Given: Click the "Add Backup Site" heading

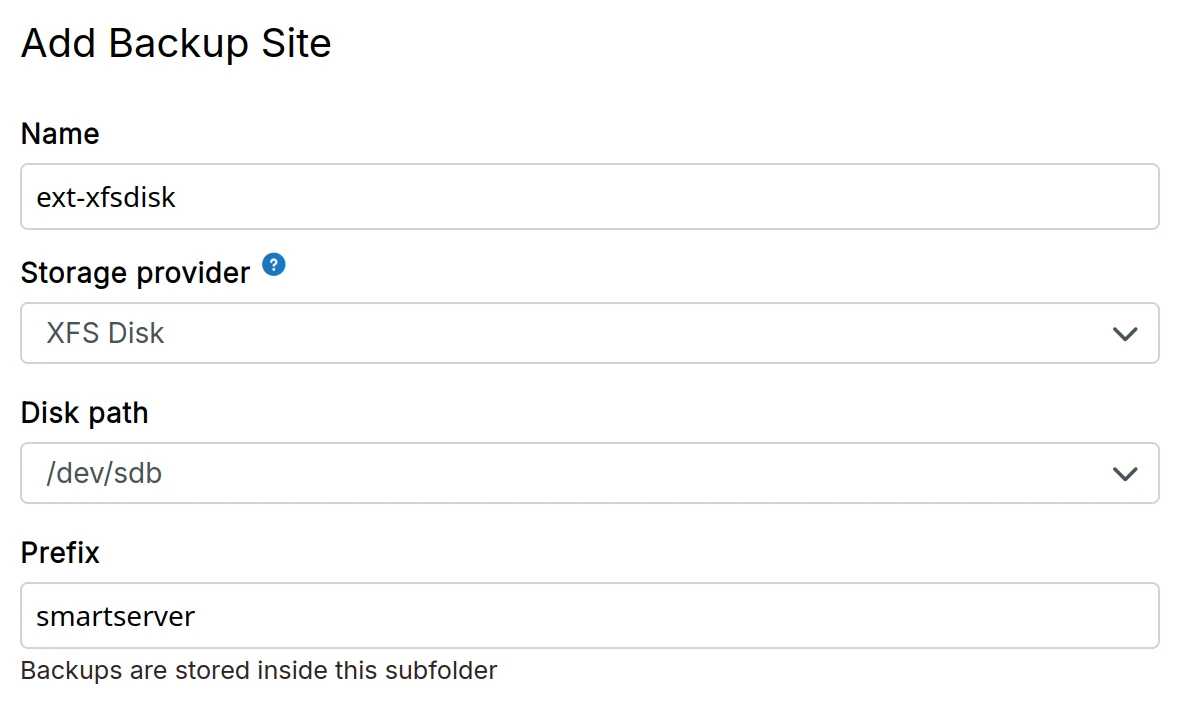Looking at the screenshot, I should point(176,44).
